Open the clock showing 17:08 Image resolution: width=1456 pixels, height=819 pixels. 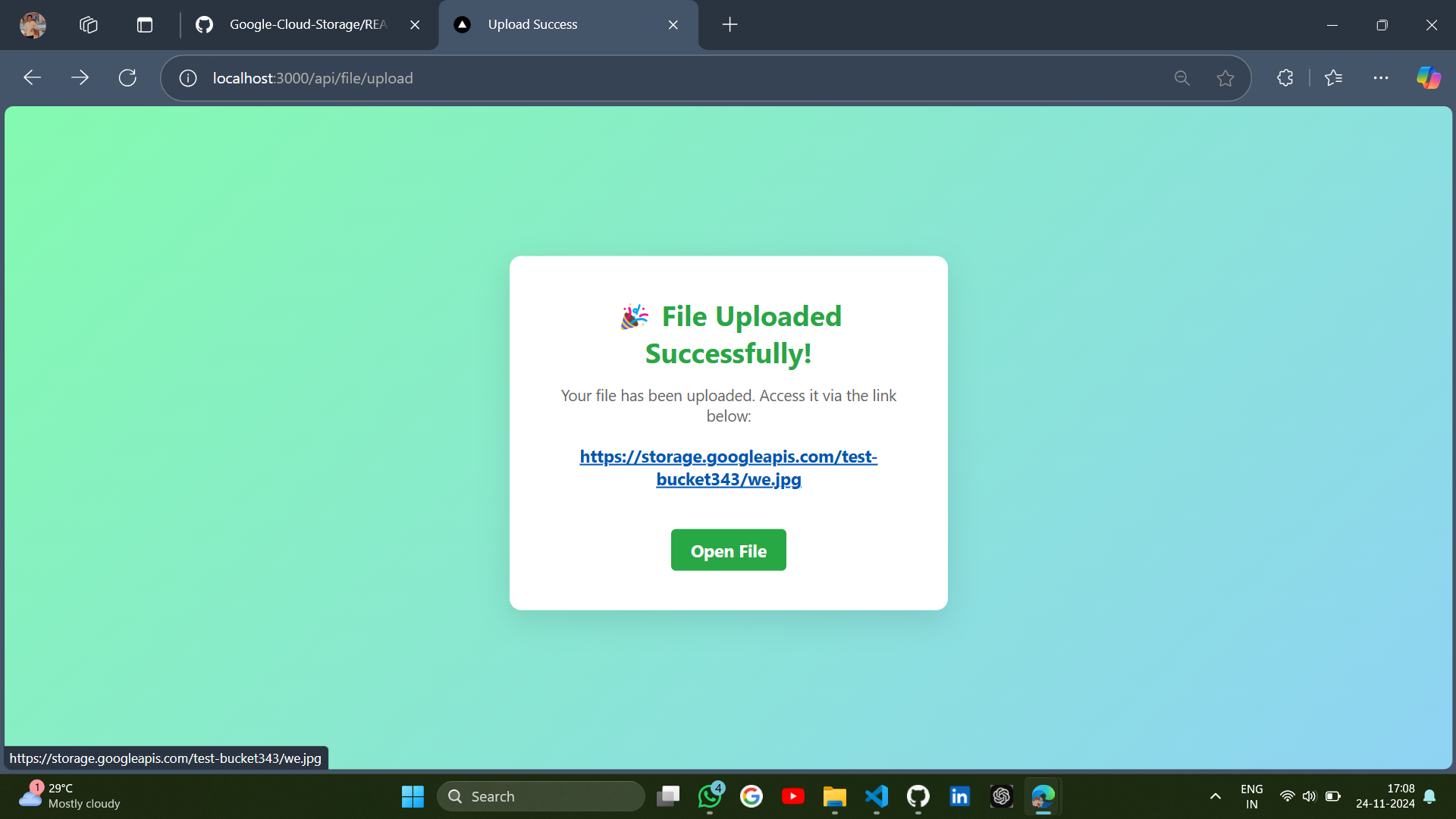pos(1385,796)
